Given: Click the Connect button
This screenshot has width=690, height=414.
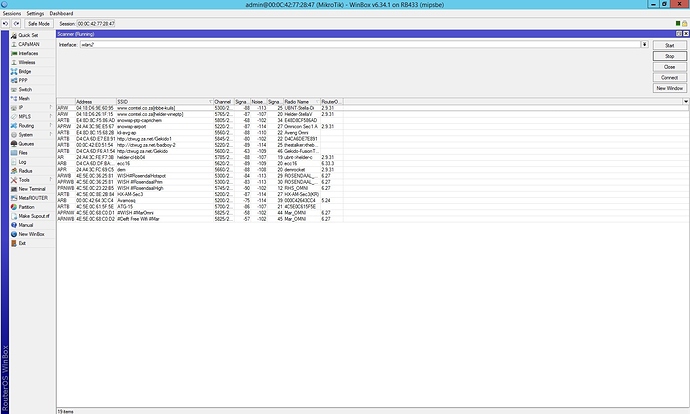Looking at the screenshot, I should pos(669,78).
